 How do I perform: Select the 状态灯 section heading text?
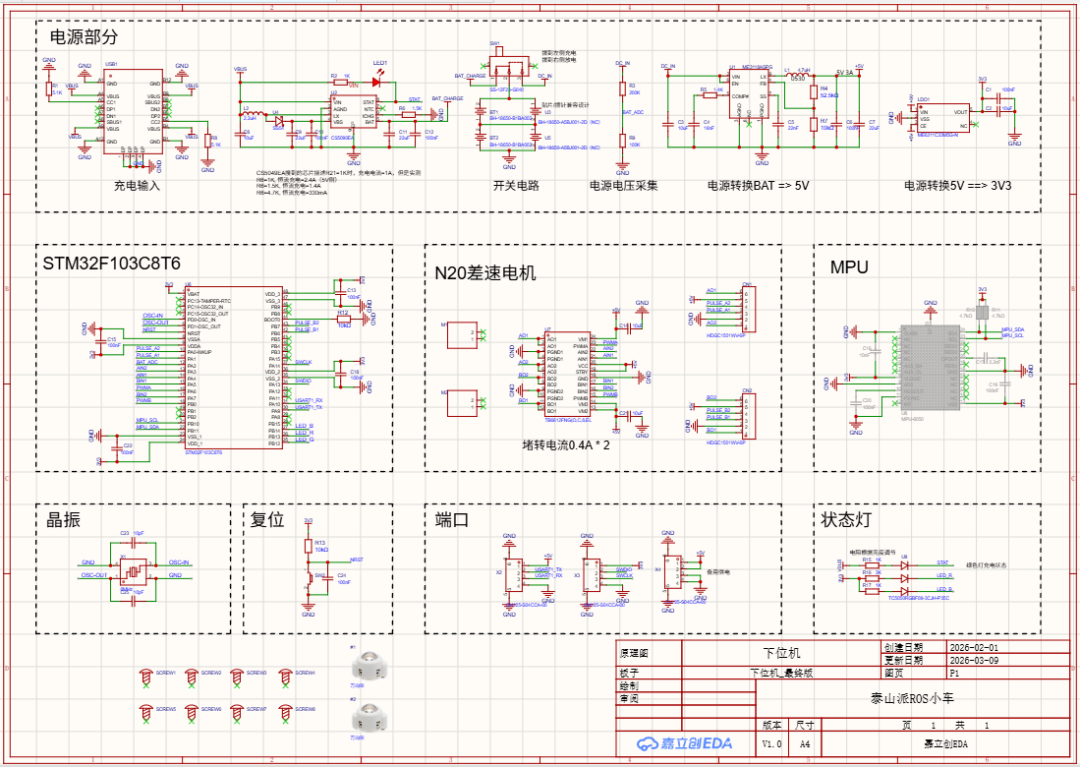pyautogui.click(x=849, y=520)
